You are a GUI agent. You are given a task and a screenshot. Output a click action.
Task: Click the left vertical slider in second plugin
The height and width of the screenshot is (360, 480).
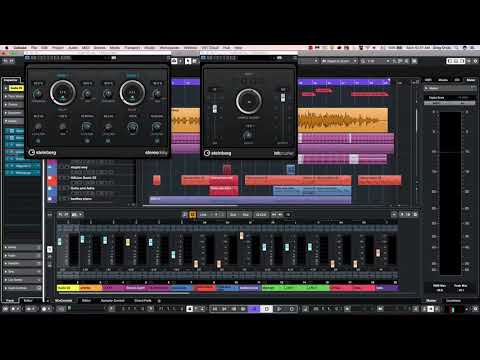point(215,109)
